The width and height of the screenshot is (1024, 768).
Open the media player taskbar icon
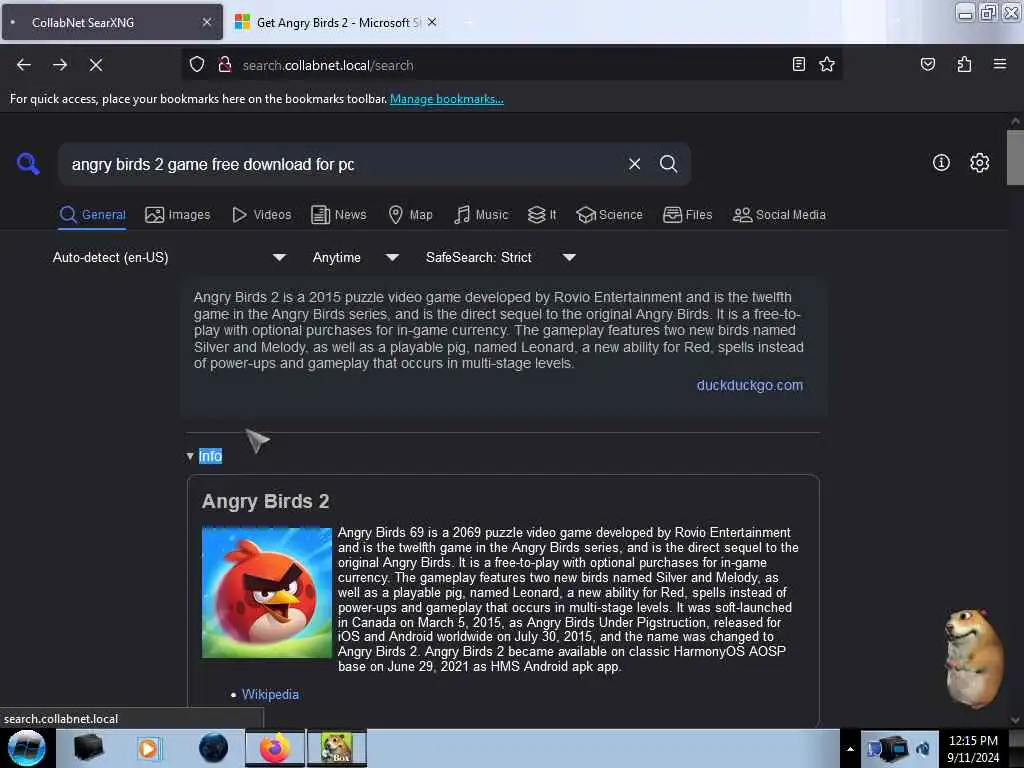coord(149,748)
